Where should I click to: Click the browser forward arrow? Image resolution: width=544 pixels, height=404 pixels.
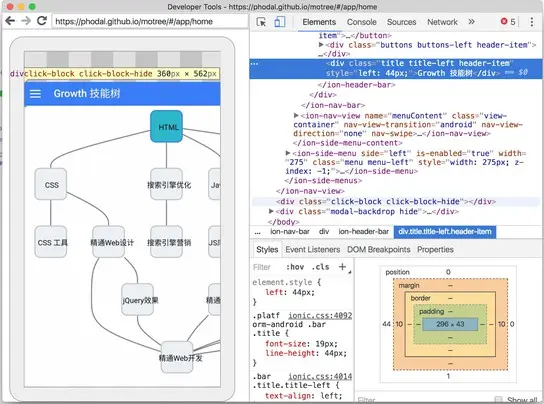click(x=26, y=21)
